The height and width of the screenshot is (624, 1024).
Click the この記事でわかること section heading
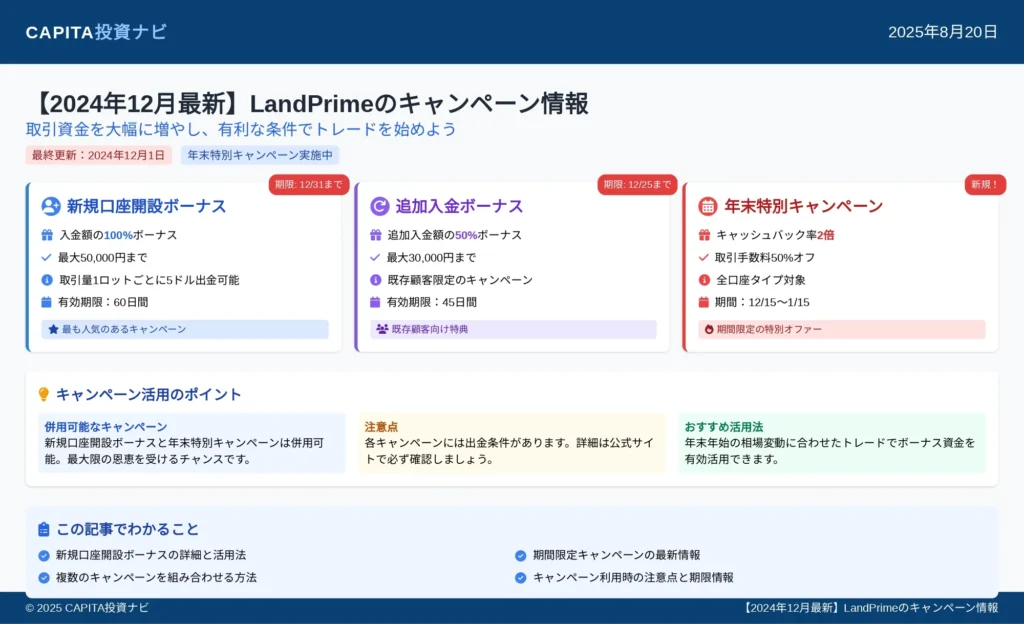coord(127,529)
